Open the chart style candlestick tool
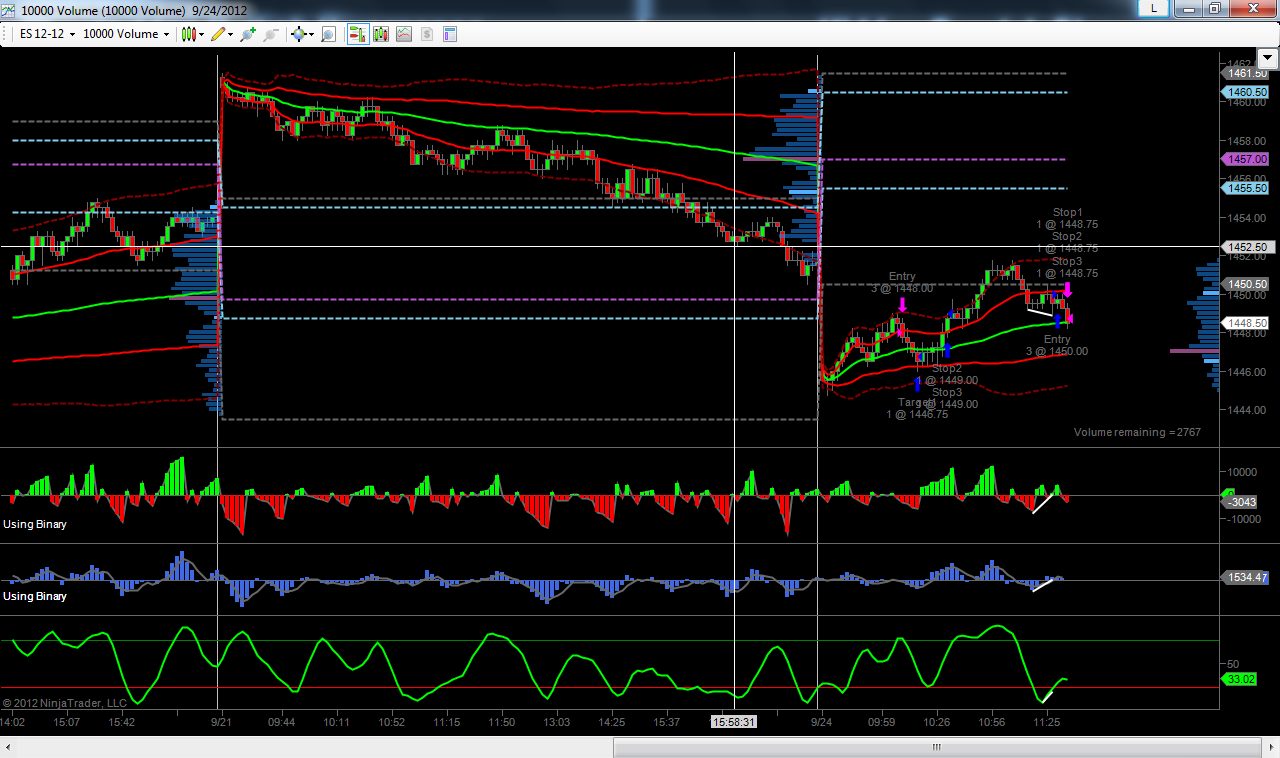This screenshot has width=1280, height=758. (188, 34)
